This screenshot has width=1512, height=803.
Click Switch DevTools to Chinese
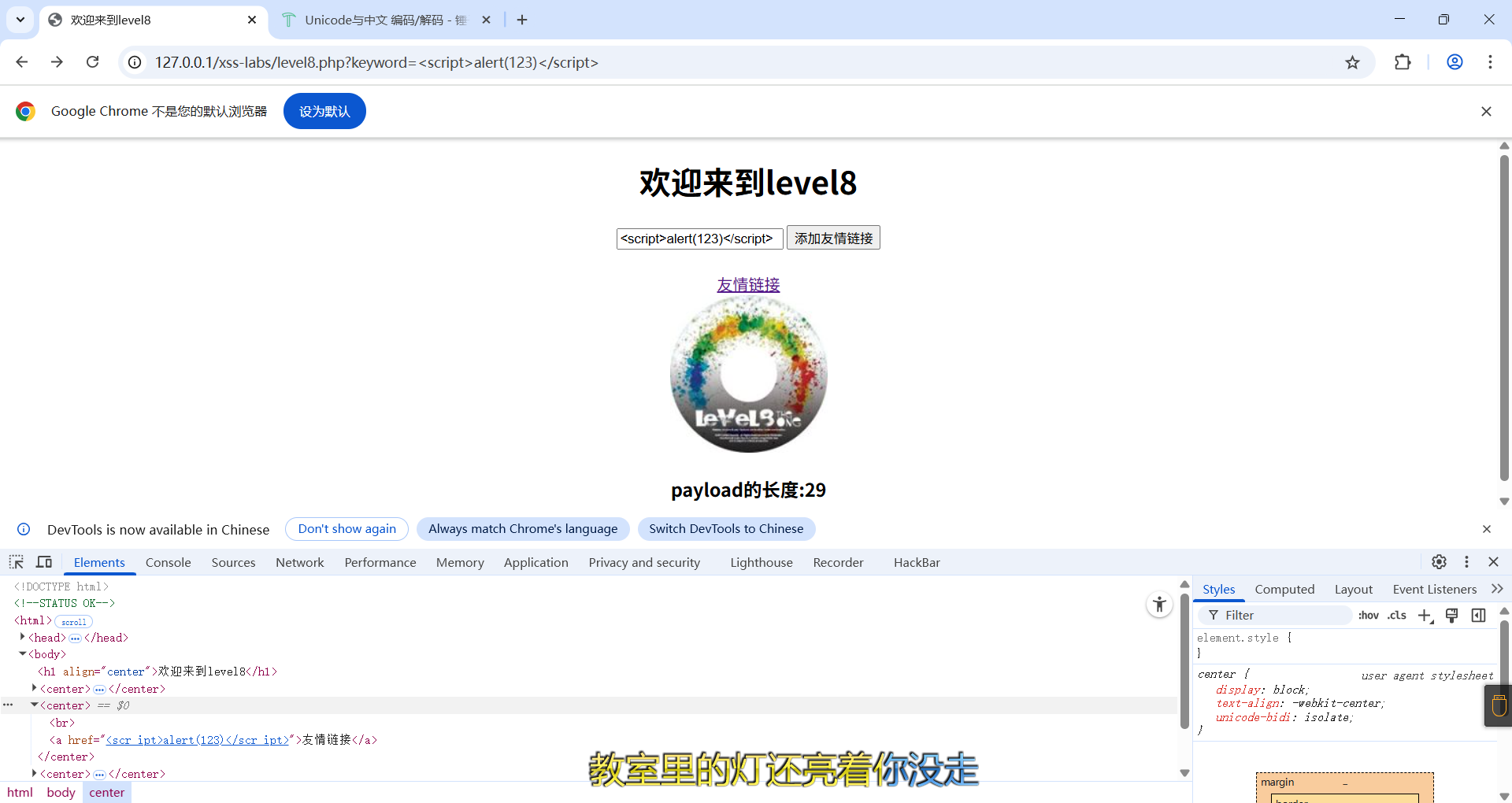coord(726,529)
